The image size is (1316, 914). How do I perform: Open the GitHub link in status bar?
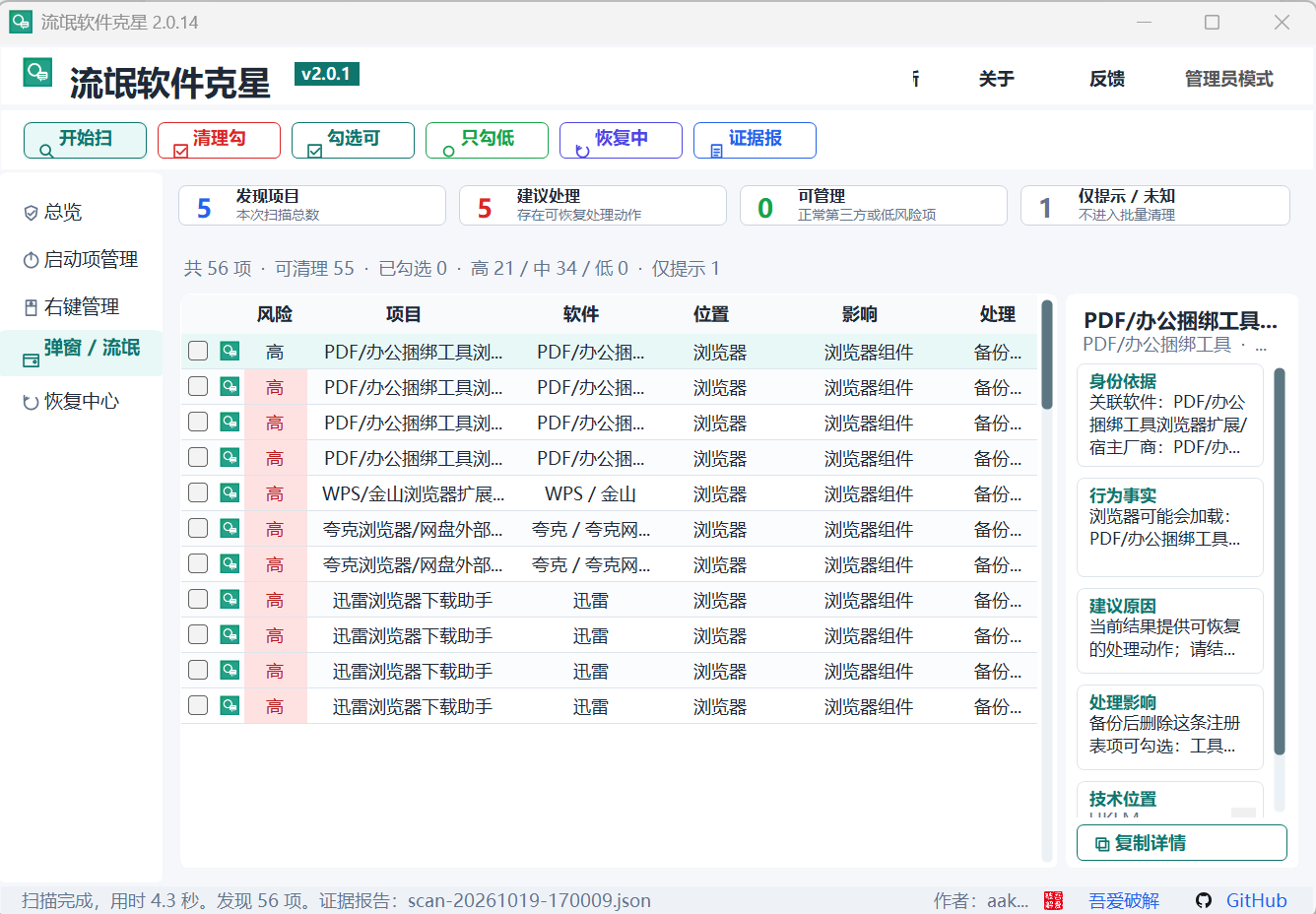click(1256, 900)
